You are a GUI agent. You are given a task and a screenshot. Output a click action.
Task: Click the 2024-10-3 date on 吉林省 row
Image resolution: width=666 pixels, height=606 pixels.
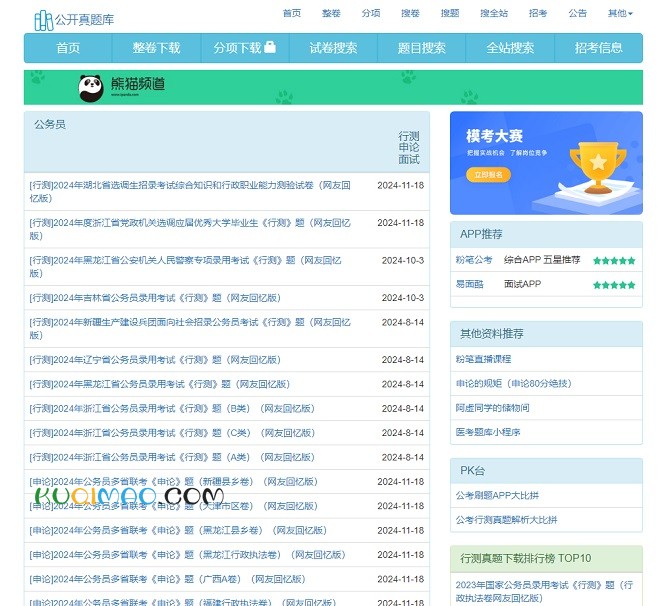(403, 298)
